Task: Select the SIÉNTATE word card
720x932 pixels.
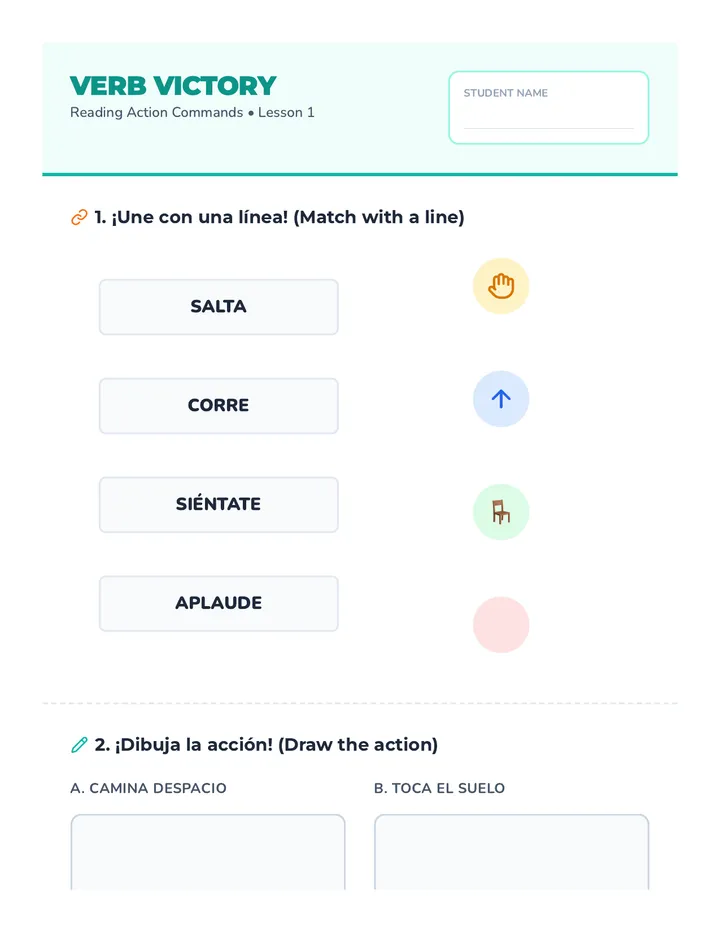Action: (x=219, y=504)
